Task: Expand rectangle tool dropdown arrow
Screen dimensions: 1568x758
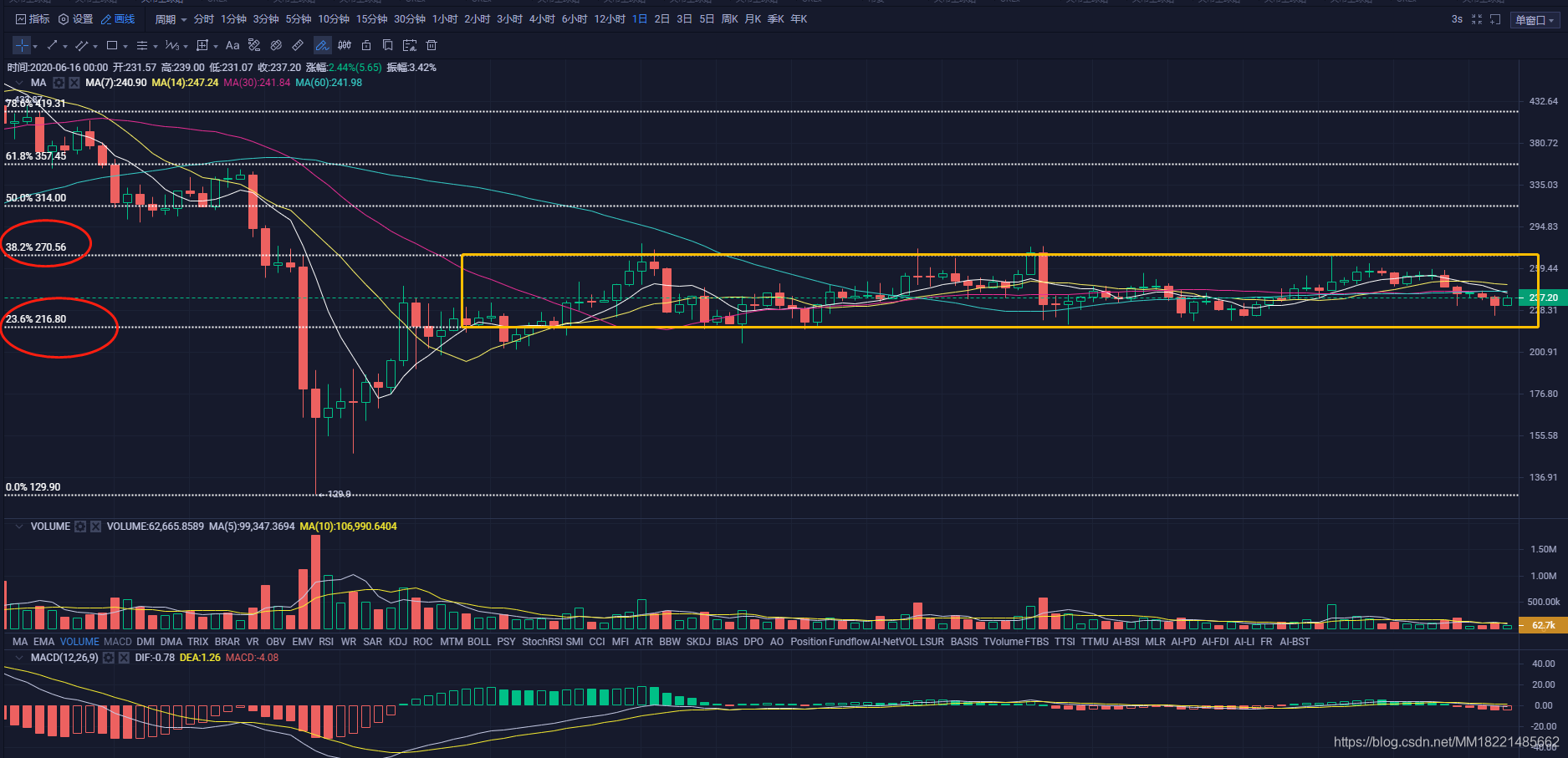Action: (125, 47)
